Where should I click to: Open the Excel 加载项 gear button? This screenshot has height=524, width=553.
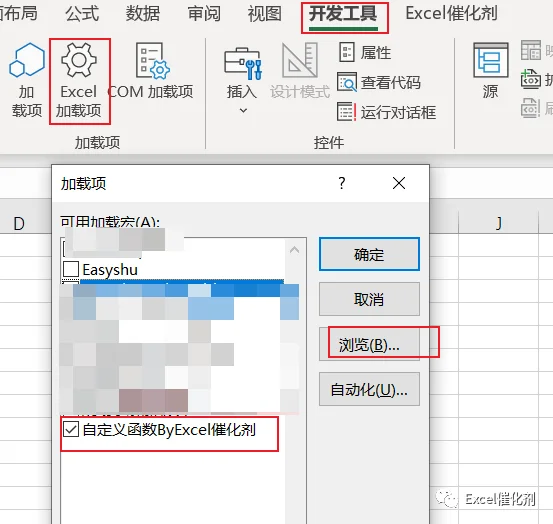(79, 80)
